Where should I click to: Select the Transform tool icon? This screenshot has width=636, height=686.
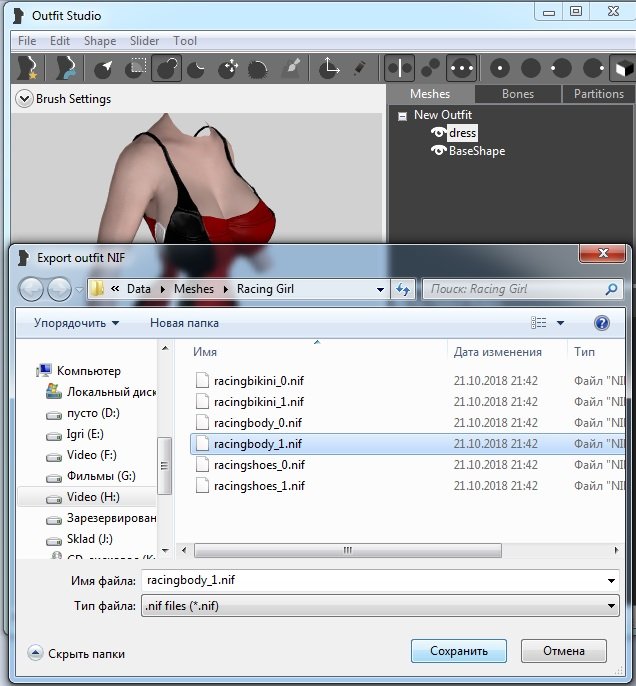point(328,68)
